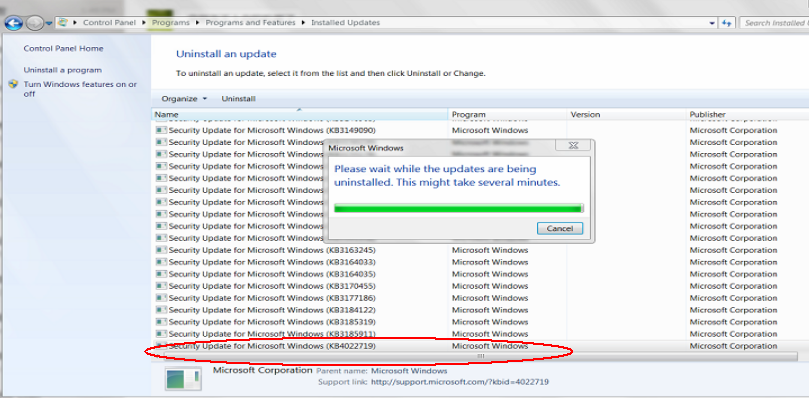This screenshot has height=398, width=809.
Task: Click the shield icon beside Turn Windows features
Action: tap(14, 85)
